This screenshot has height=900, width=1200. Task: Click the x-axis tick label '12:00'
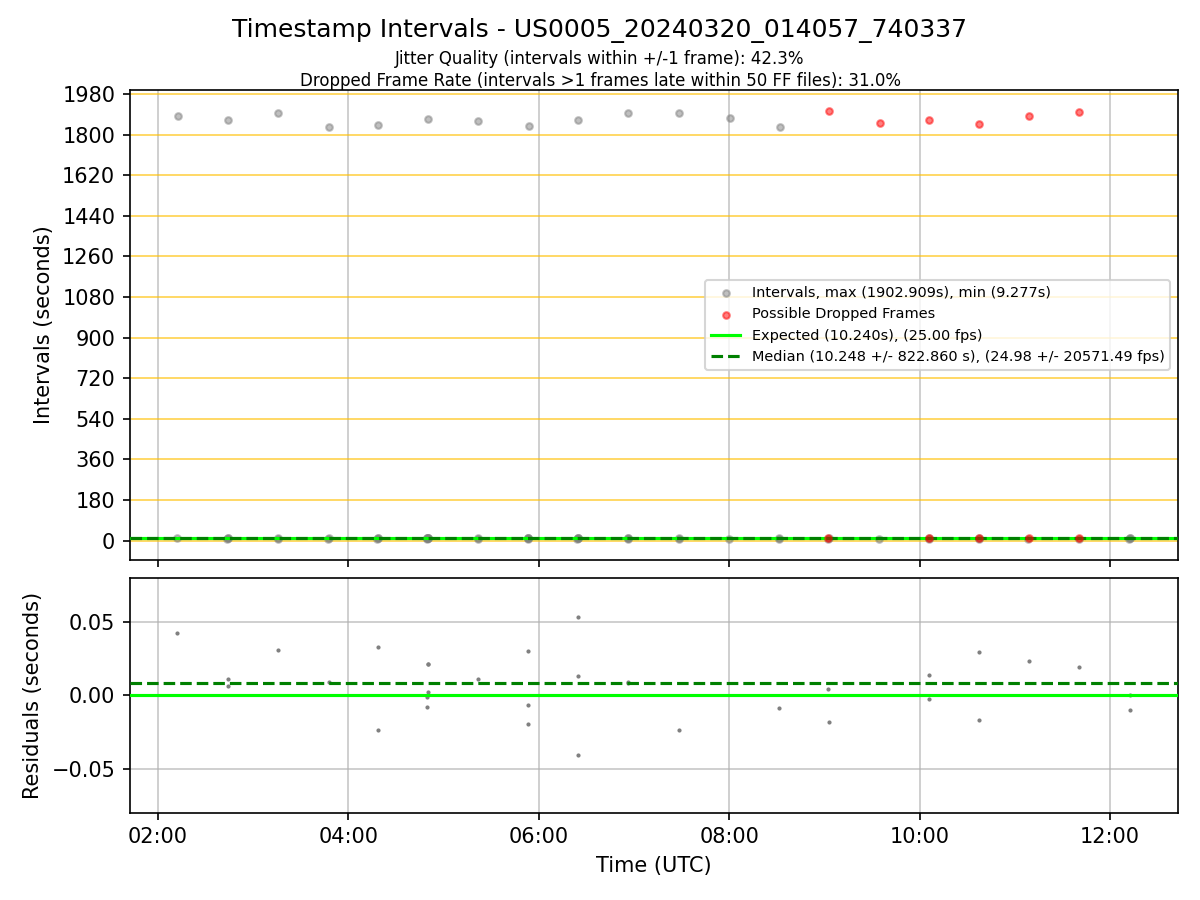[x=1110, y=835]
